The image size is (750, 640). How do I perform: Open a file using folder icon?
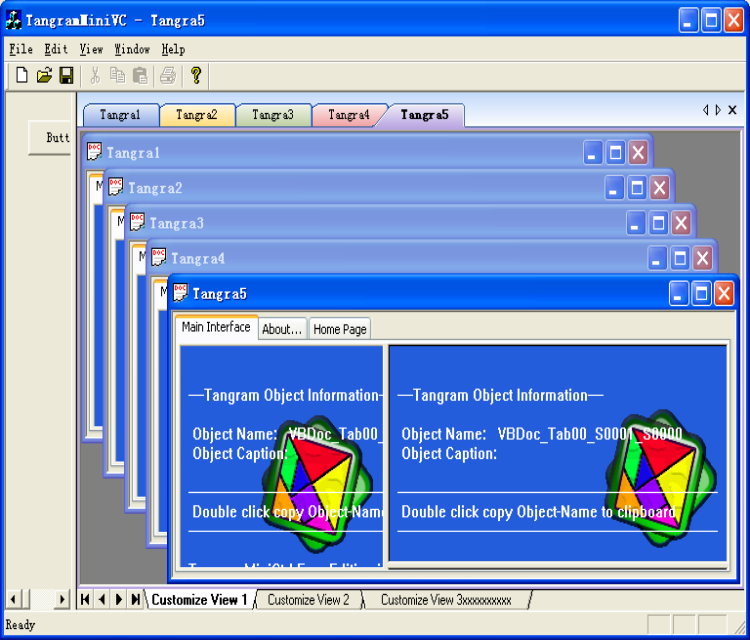point(44,76)
